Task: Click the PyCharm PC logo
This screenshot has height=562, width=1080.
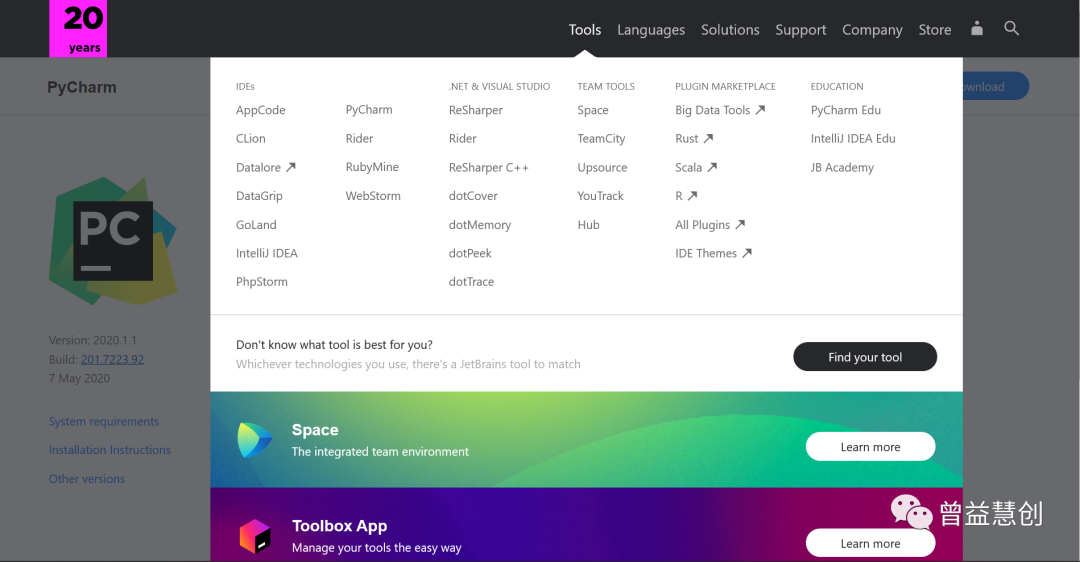Action: (x=113, y=241)
